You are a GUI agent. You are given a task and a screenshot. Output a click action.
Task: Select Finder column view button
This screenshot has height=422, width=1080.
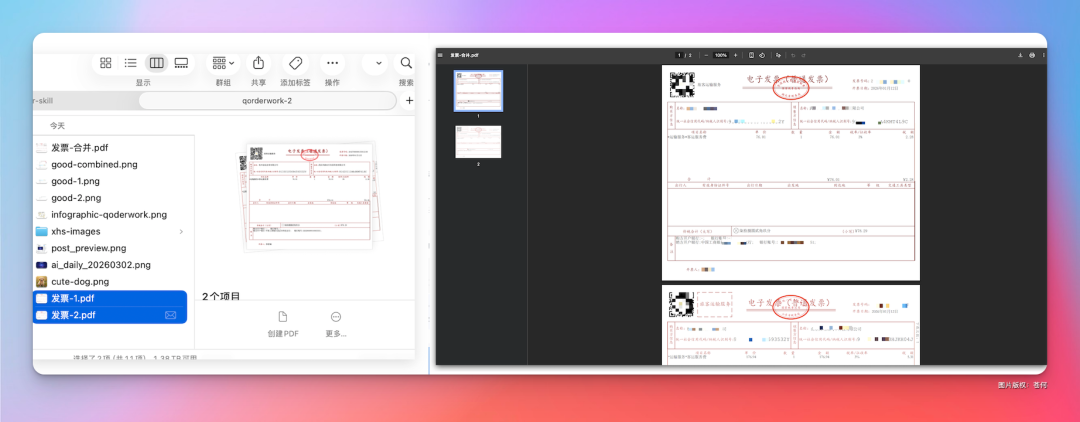click(x=156, y=63)
